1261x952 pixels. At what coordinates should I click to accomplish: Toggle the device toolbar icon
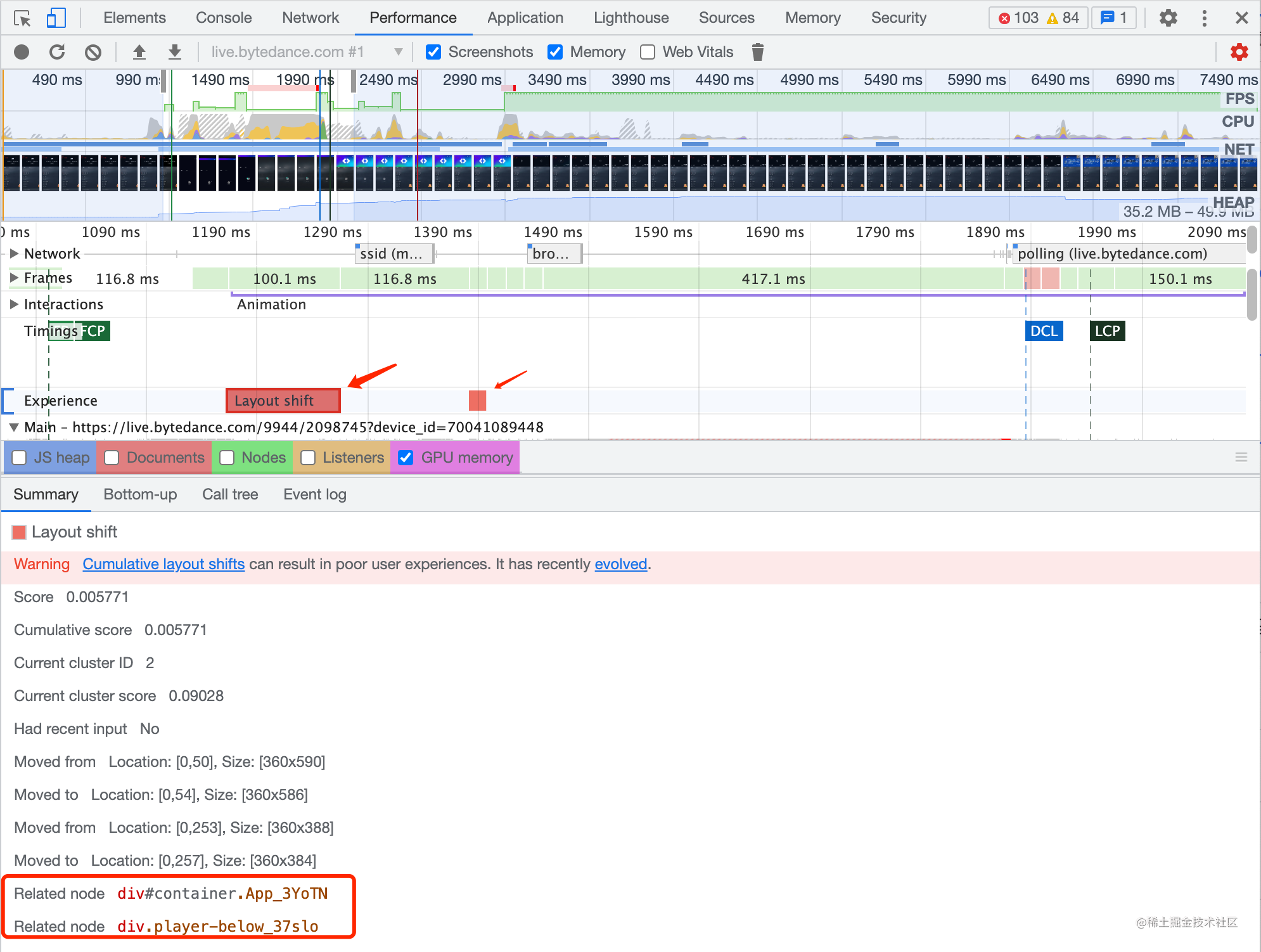pos(56,18)
